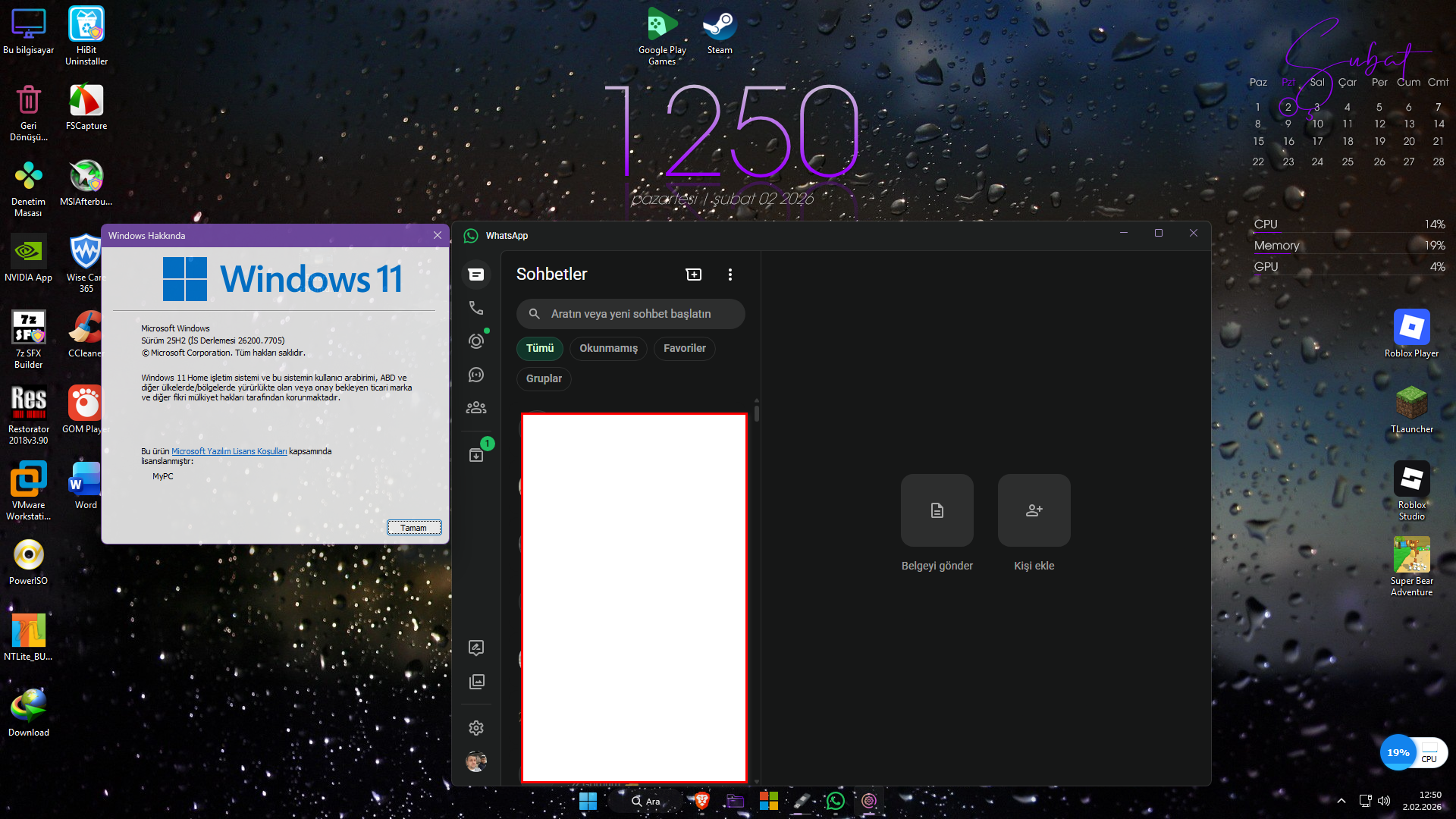1456x819 pixels.
Task: Open Microsoft Store from the taskbar
Action: click(x=769, y=801)
